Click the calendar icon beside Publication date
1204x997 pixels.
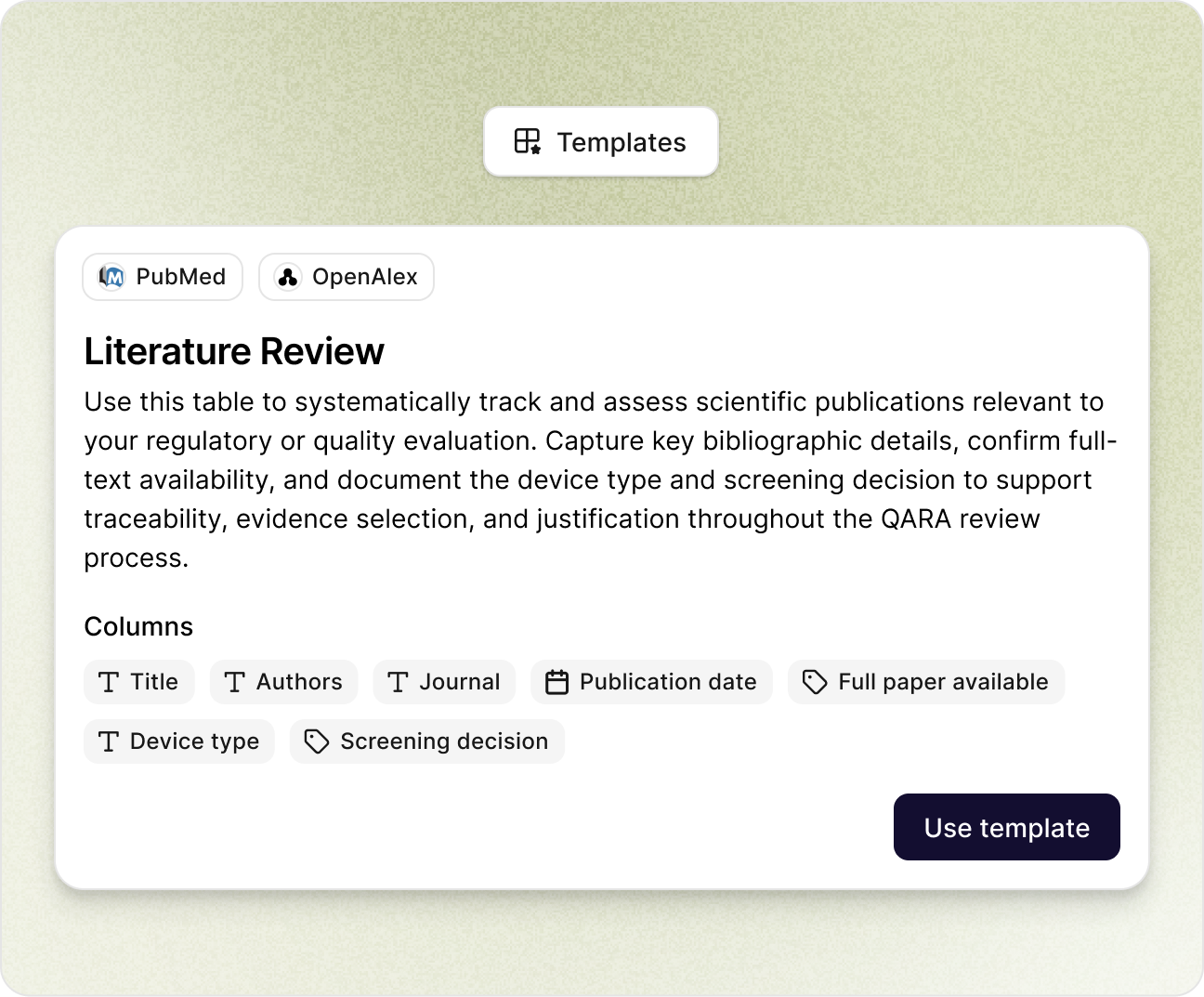coord(556,682)
